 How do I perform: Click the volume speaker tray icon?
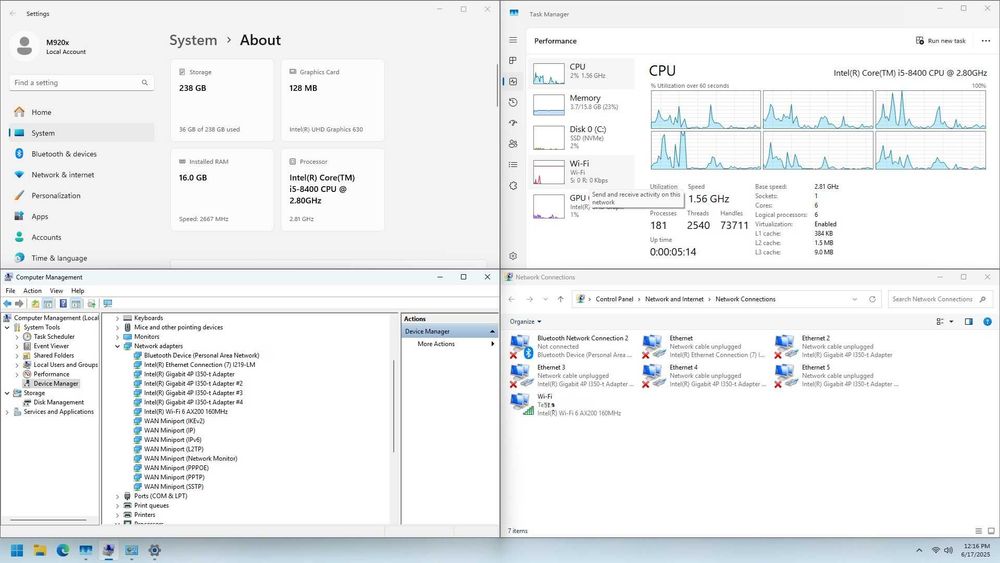click(948, 550)
